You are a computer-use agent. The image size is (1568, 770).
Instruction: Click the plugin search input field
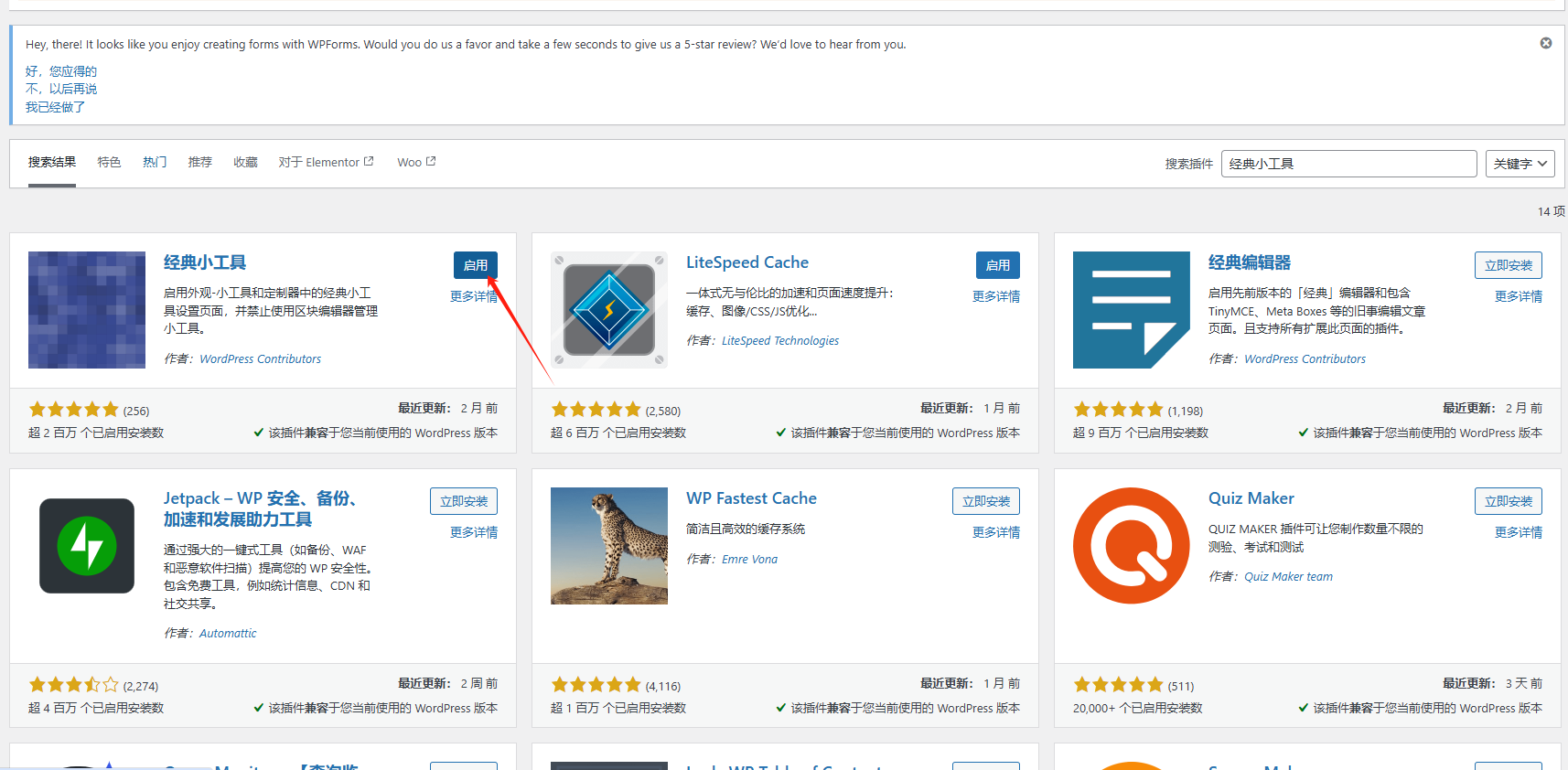(1348, 164)
